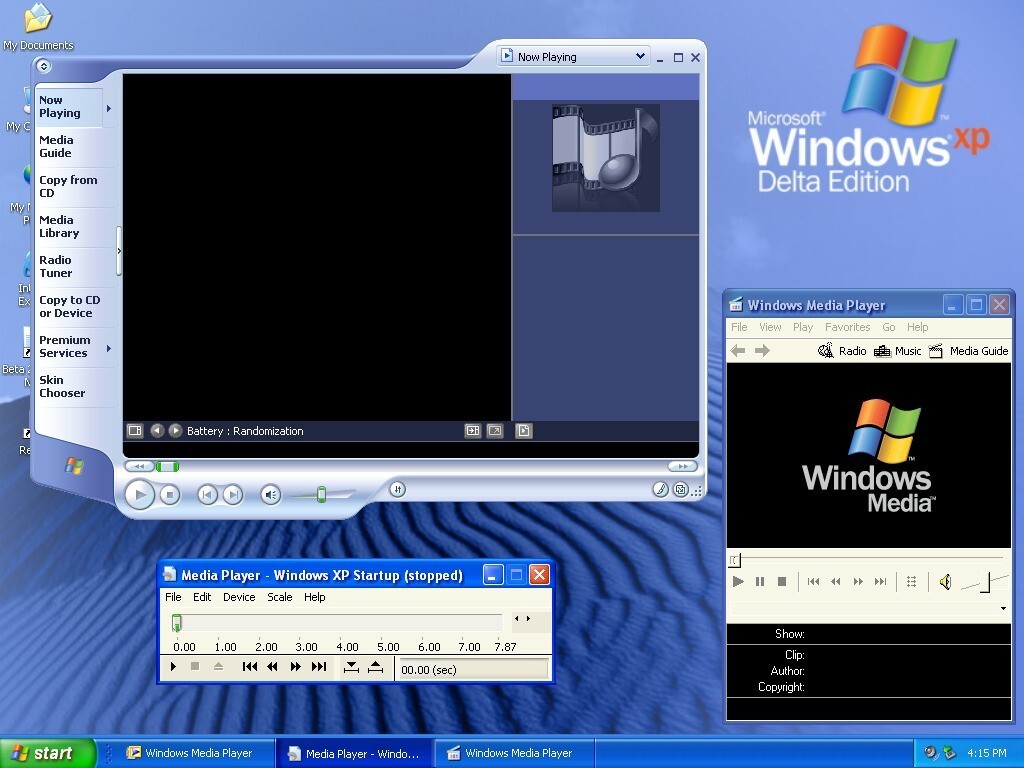
Task: Enable the selection end mark in startup player
Action: click(x=374, y=666)
